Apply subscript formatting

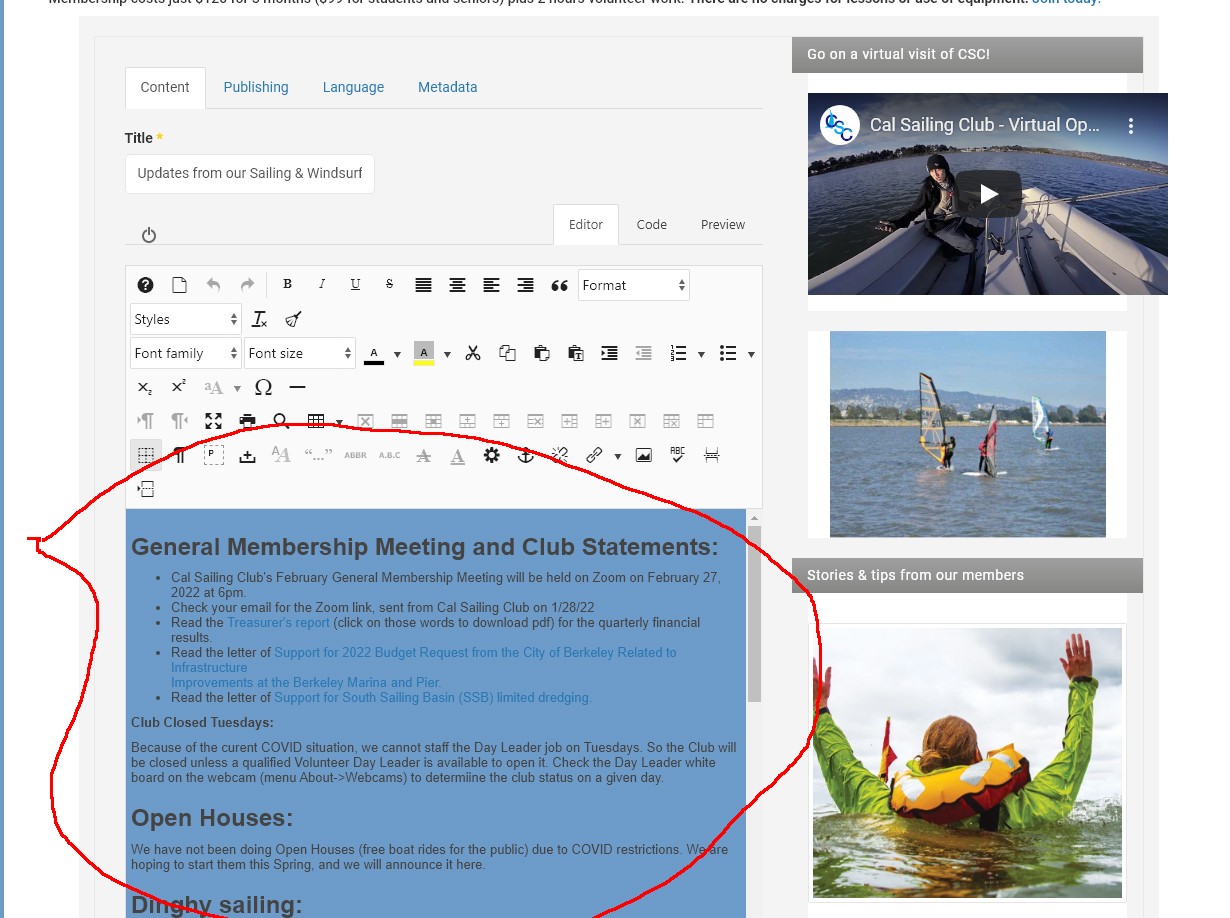145,387
